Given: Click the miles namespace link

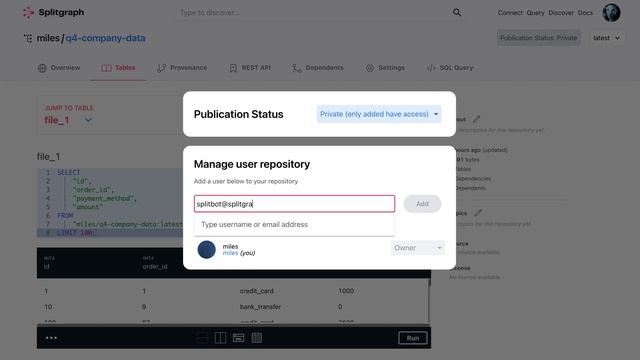Looking at the screenshot, I should coord(48,38).
